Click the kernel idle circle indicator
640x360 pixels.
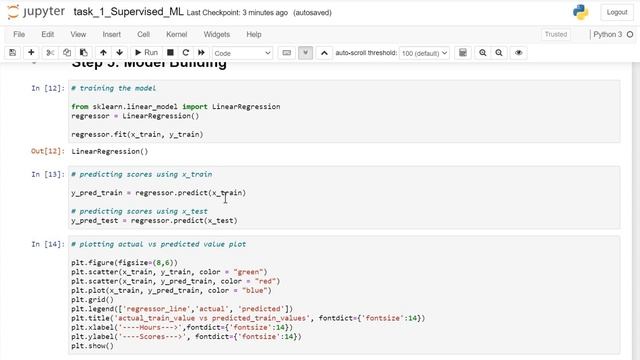(630, 34)
